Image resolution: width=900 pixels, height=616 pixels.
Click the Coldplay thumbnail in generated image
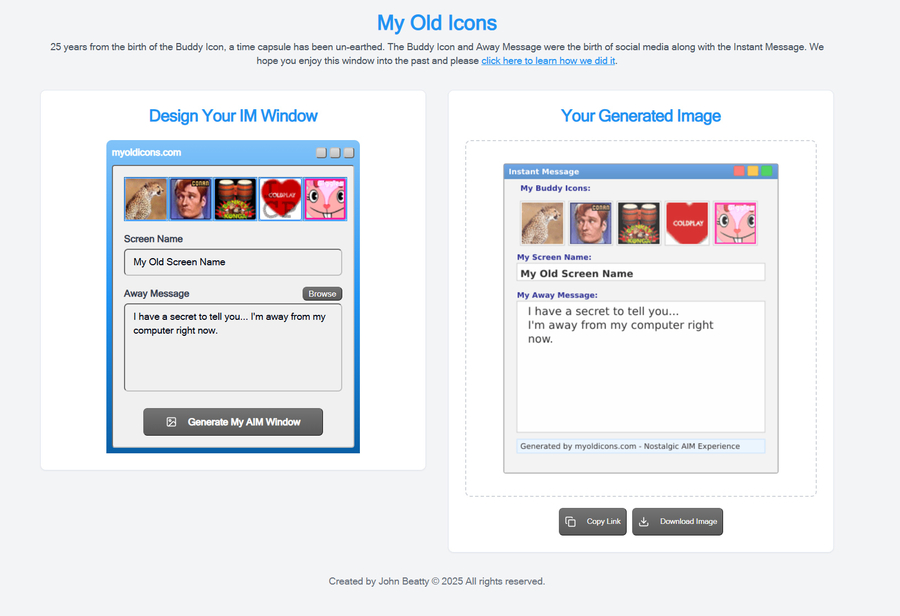687,223
